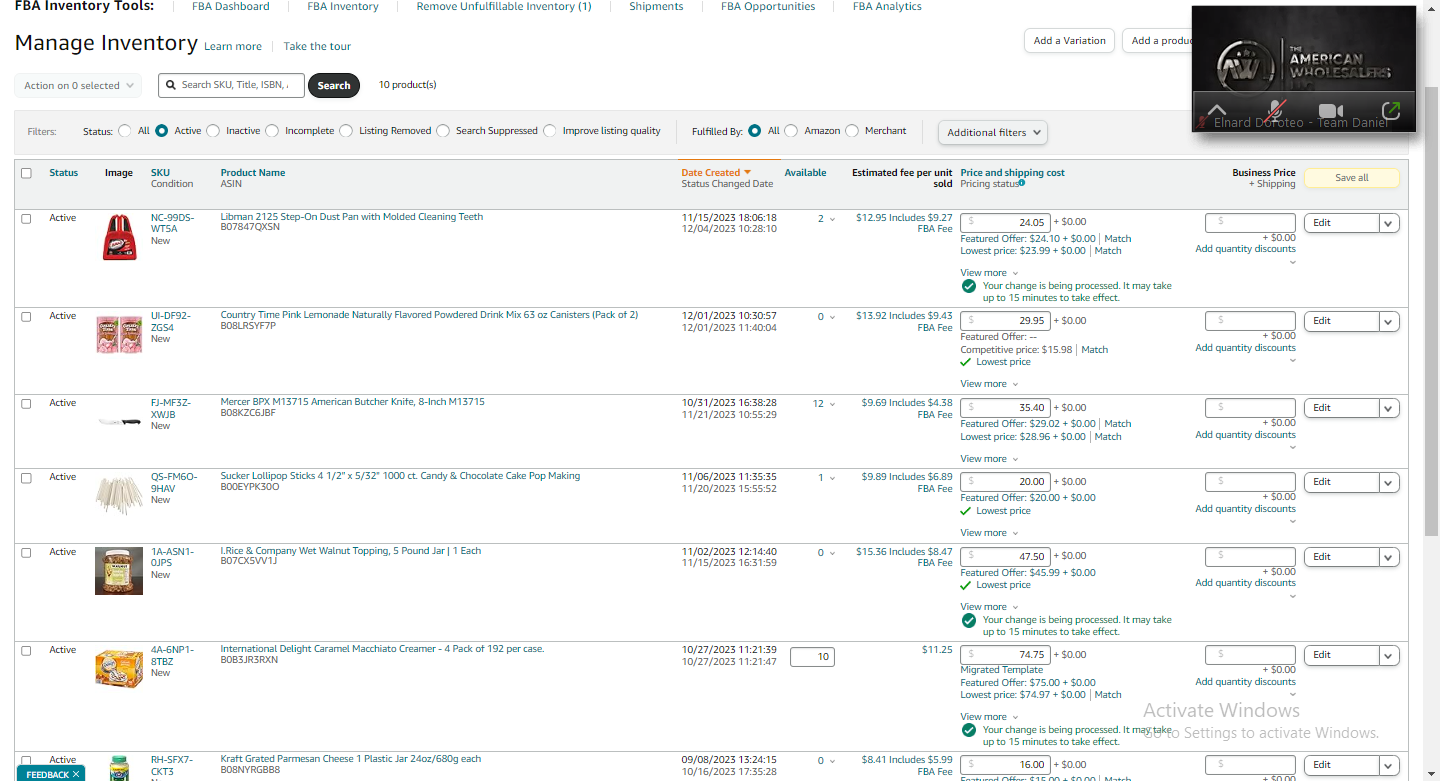Open the International Delight Creamer thumbnail
The width and height of the screenshot is (1440, 781).
[x=120, y=668]
